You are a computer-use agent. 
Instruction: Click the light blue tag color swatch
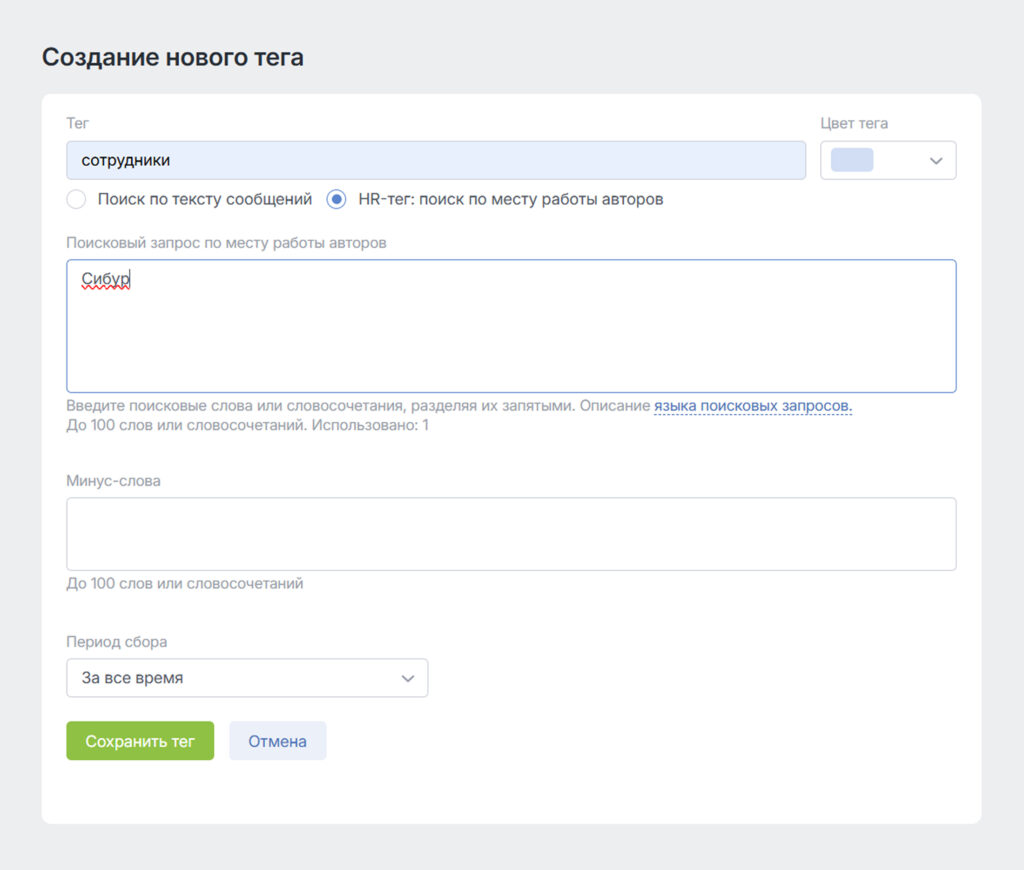(x=852, y=161)
